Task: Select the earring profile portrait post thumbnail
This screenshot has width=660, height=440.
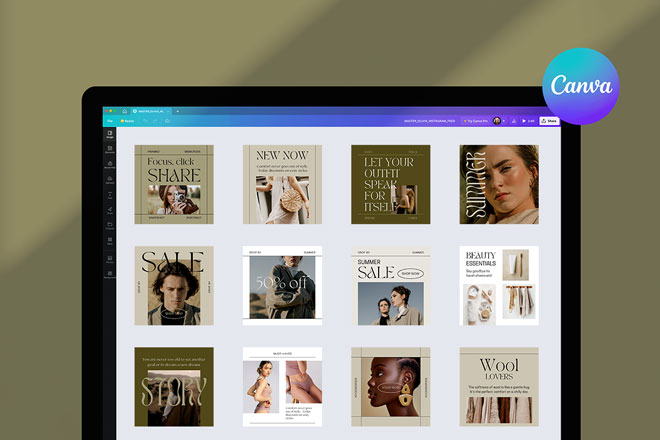Action: pyautogui.click(x=391, y=387)
